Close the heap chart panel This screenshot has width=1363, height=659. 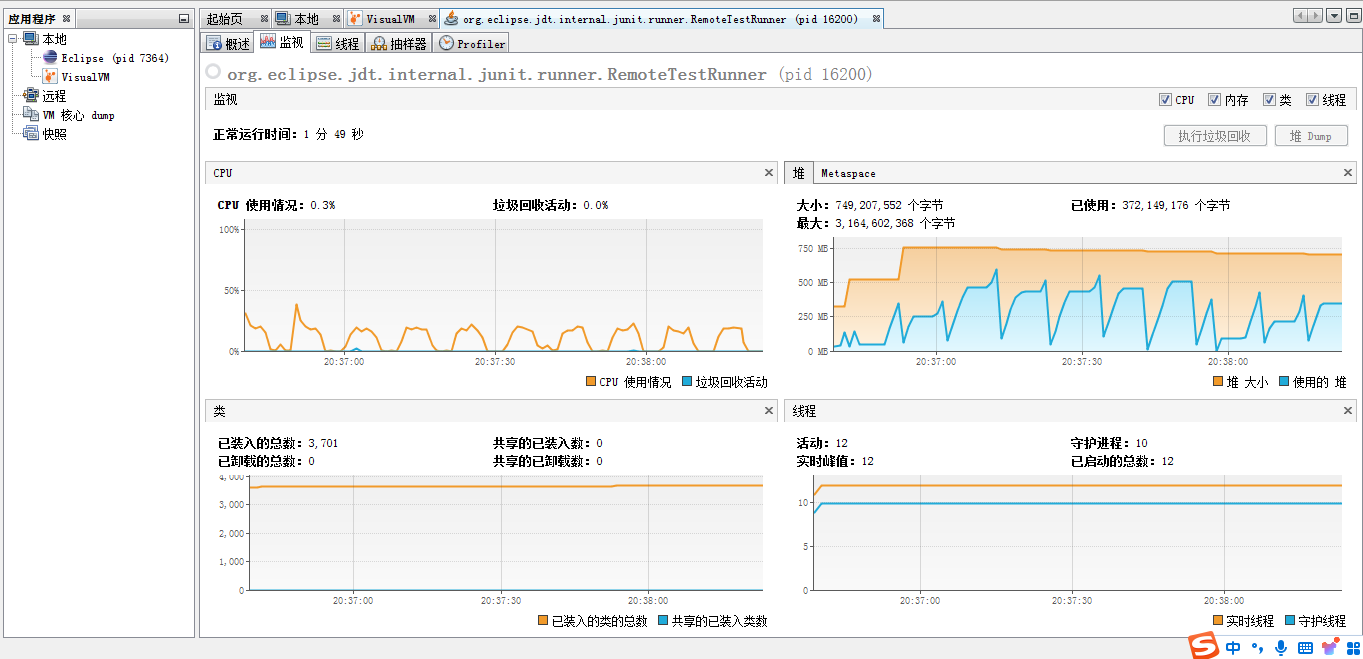[1349, 173]
